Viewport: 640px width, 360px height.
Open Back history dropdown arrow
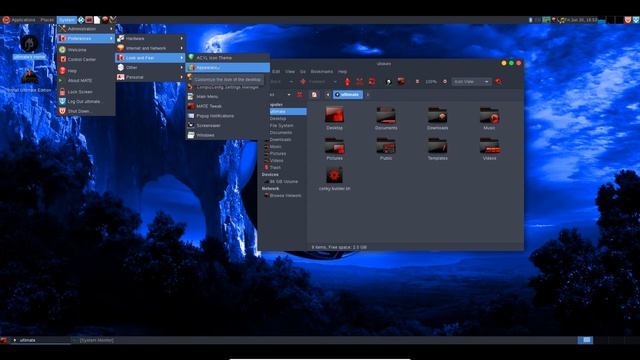[291, 82]
